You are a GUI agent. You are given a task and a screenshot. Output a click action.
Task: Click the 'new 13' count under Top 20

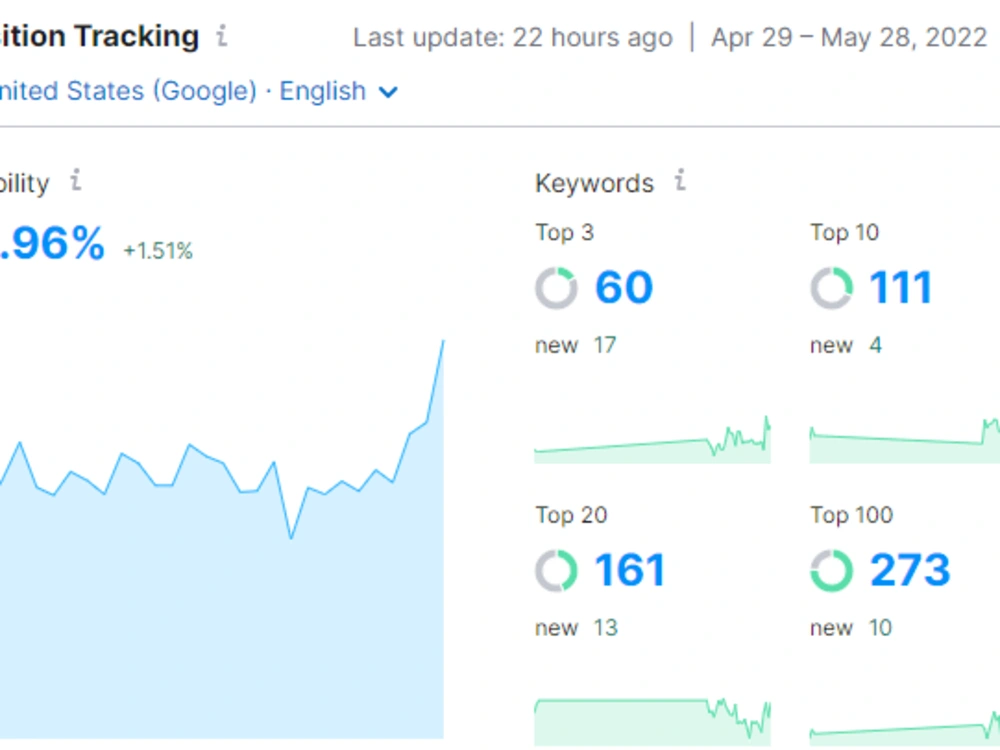pyautogui.click(x=577, y=628)
